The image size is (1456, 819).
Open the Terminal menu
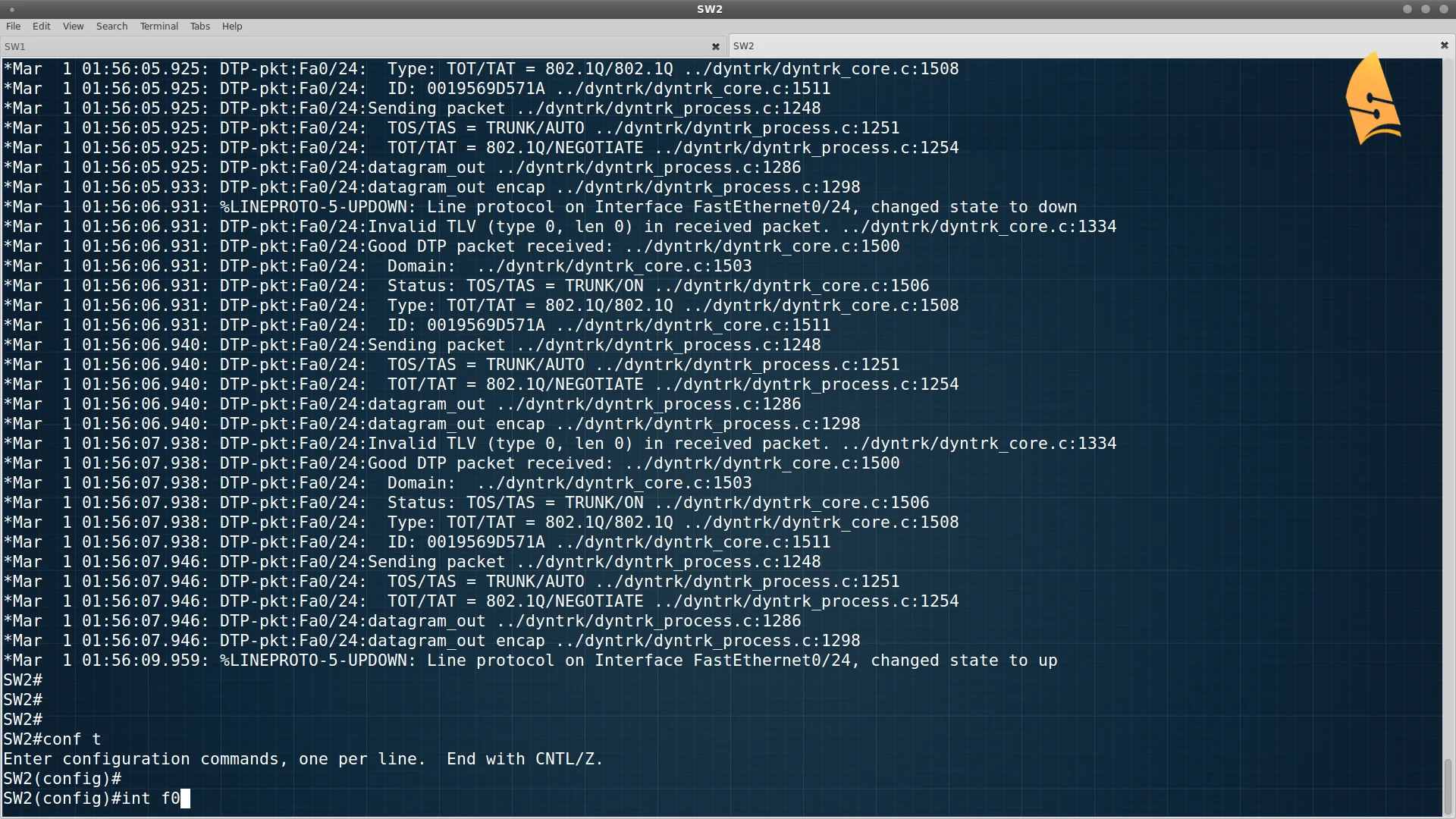(158, 26)
